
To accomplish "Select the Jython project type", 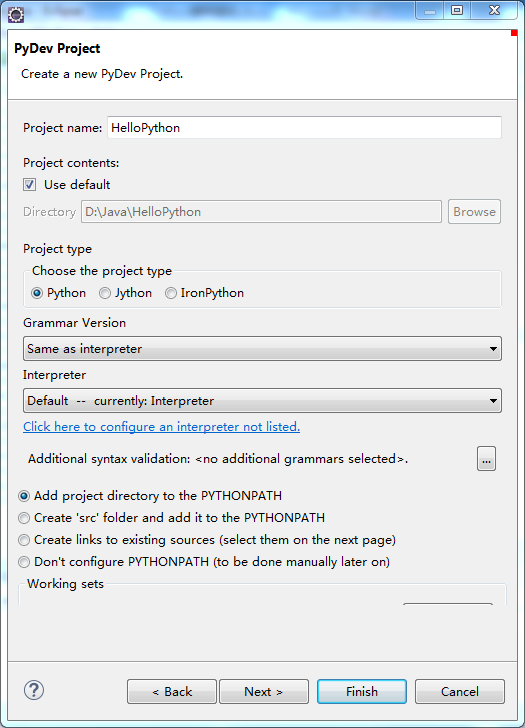I will tap(105, 293).
